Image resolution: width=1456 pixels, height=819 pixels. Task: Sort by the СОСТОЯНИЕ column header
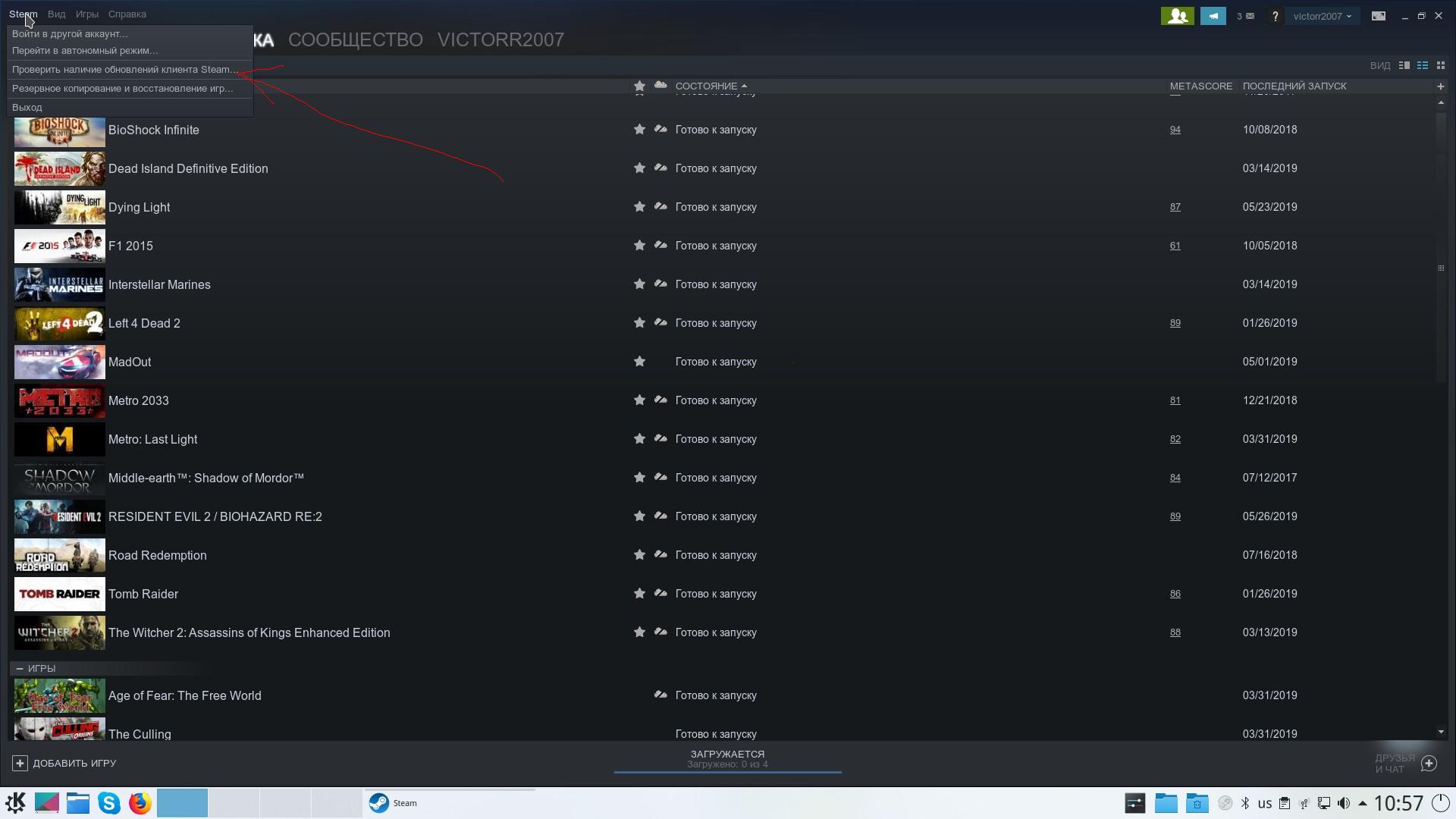coord(706,86)
